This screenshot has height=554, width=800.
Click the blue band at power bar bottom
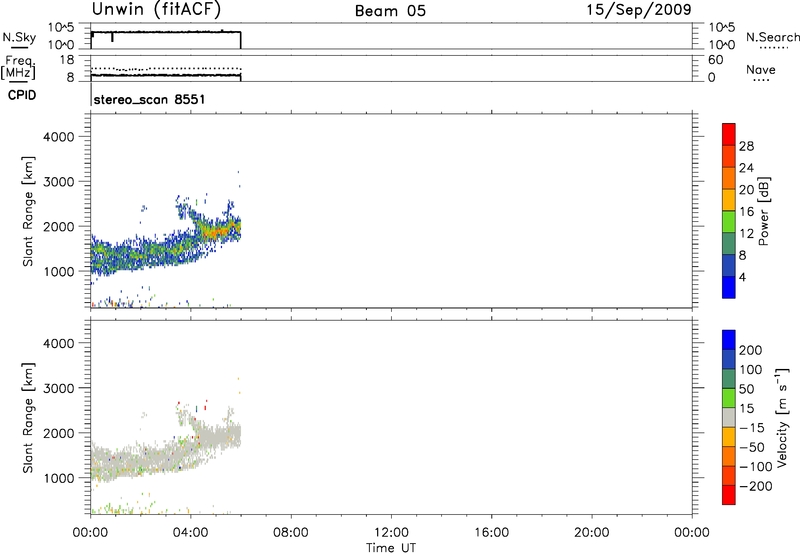tap(729, 287)
